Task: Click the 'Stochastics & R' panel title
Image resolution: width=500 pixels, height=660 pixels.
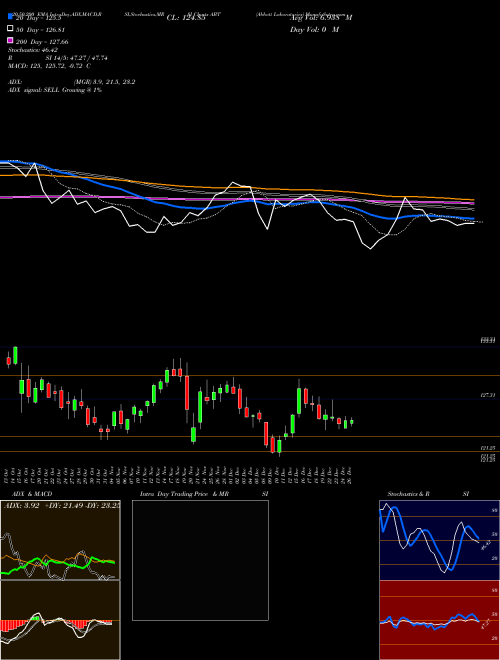Action: [x=409, y=494]
